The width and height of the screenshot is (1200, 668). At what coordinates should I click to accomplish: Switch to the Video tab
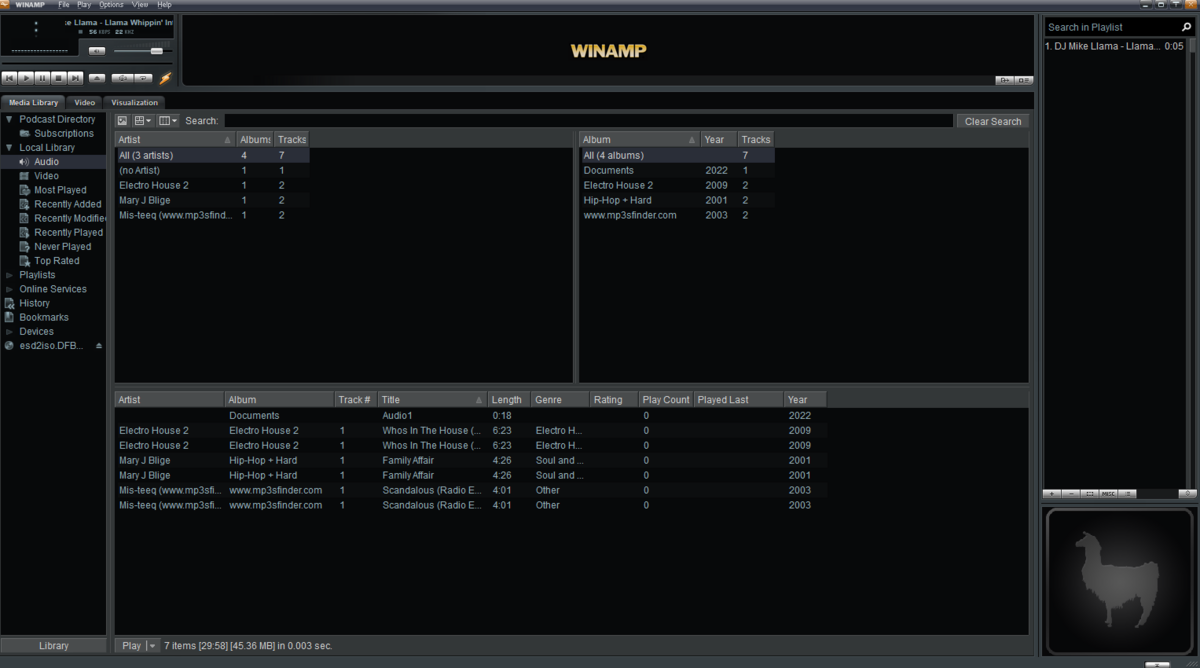click(85, 102)
